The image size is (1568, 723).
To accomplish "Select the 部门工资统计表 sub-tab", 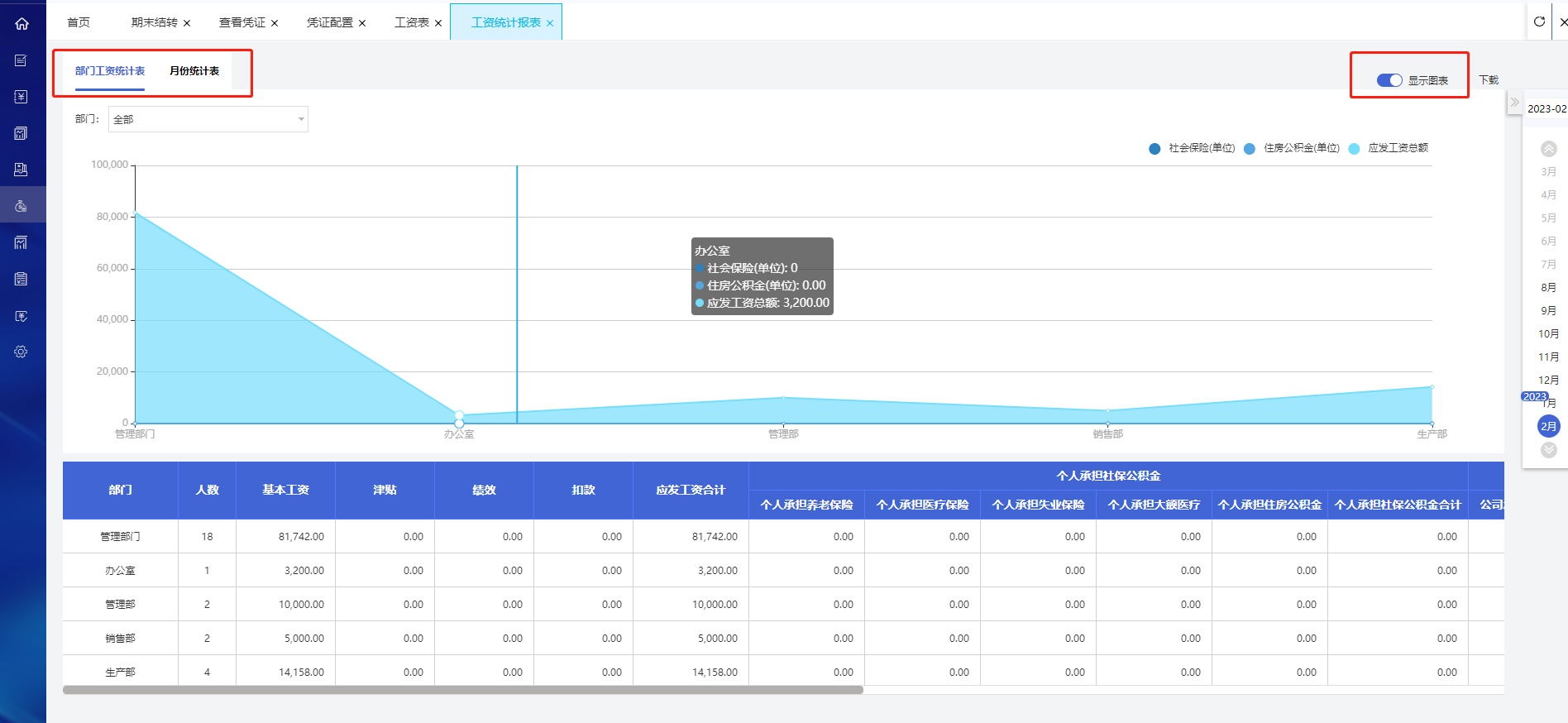I will coord(110,71).
